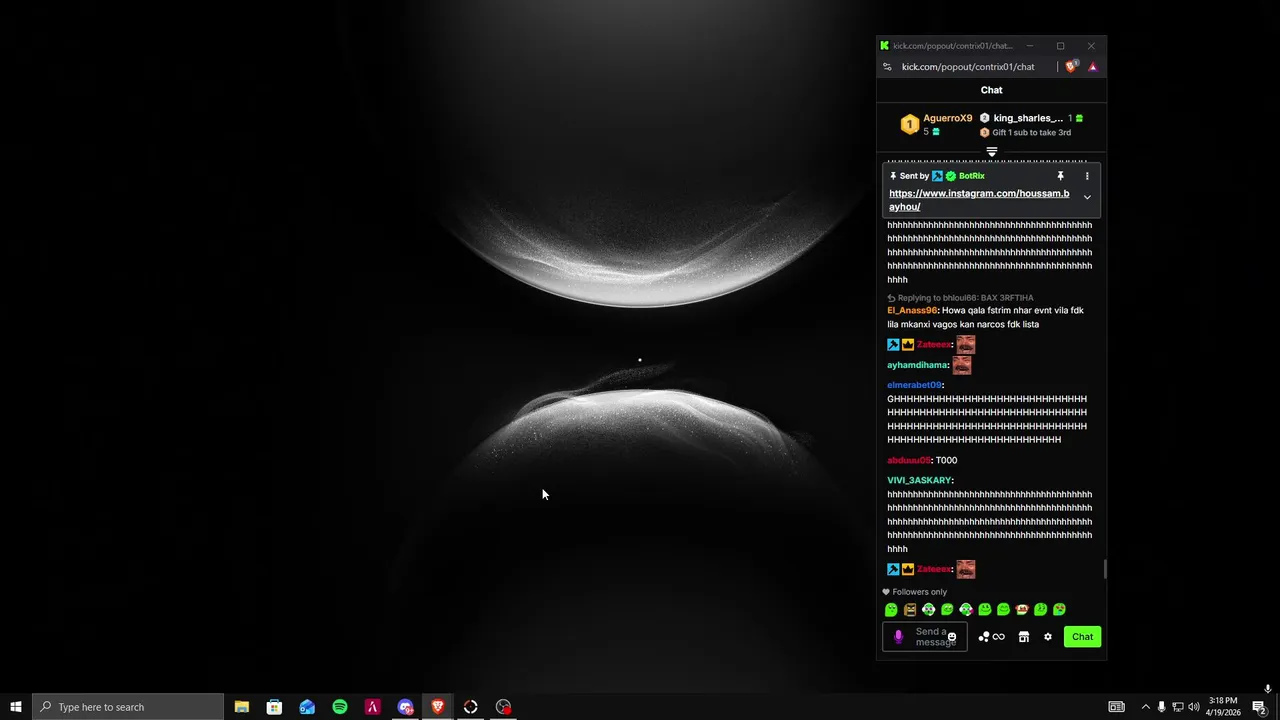Insert the red-orange face quick emote

pyautogui.click(x=1022, y=610)
